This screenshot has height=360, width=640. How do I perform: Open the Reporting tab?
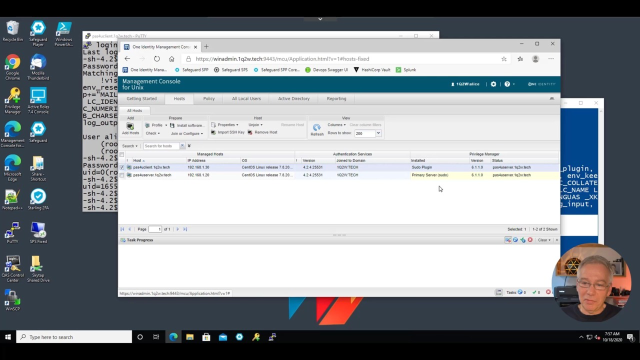point(336,99)
